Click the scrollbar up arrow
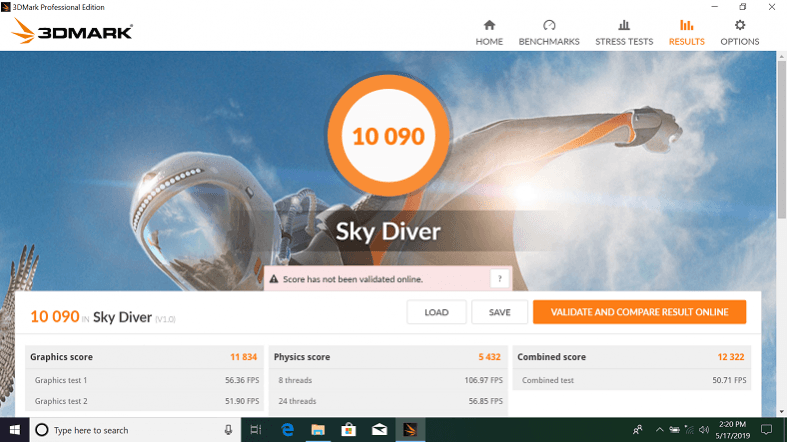This screenshot has width=787, height=442. point(781,56)
